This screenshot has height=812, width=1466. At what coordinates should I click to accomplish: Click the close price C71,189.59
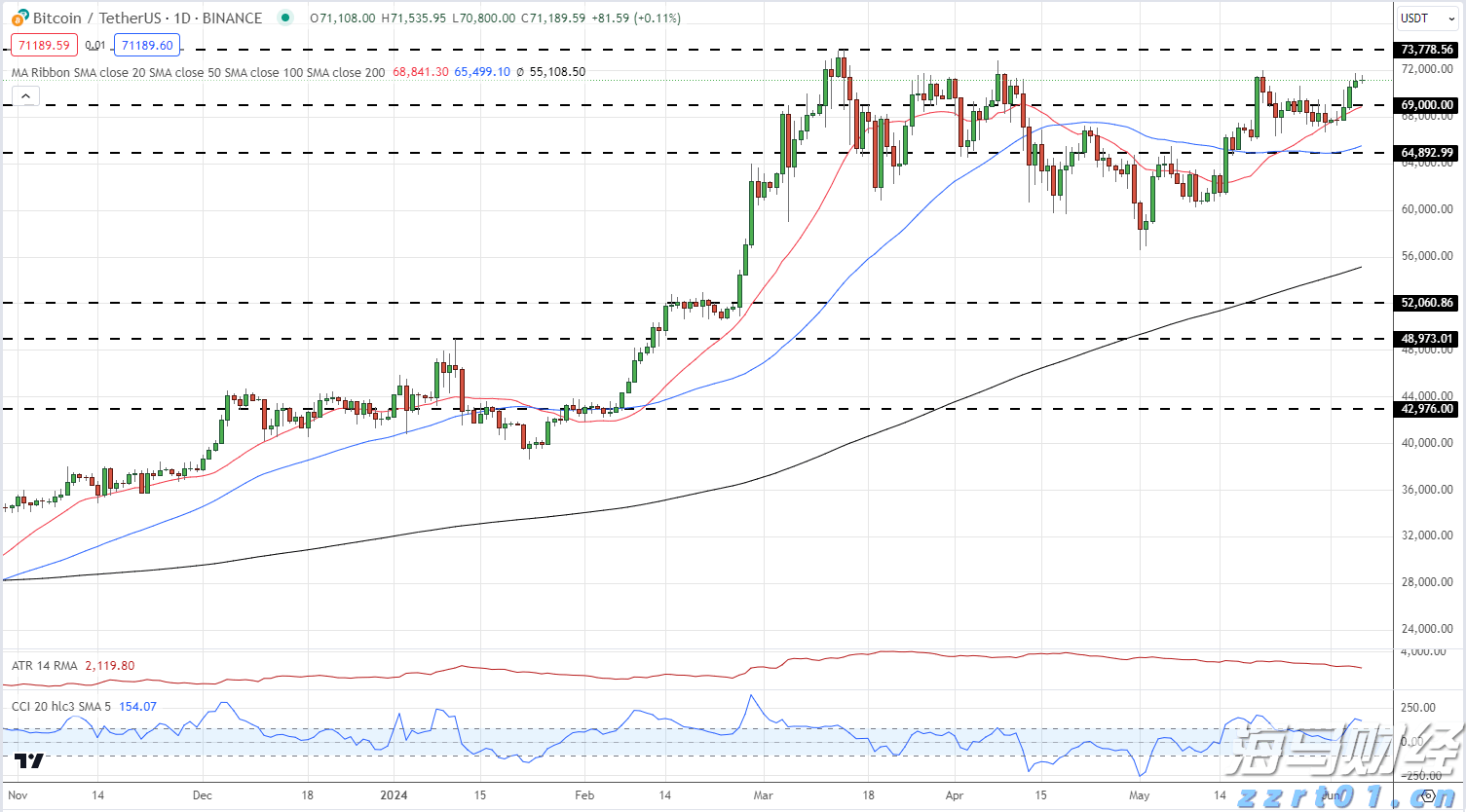(x=553, y=18)
